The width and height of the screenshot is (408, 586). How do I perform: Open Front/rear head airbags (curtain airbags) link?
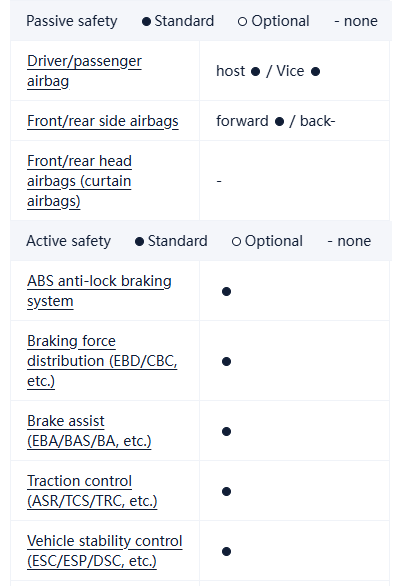coord(80,181)
